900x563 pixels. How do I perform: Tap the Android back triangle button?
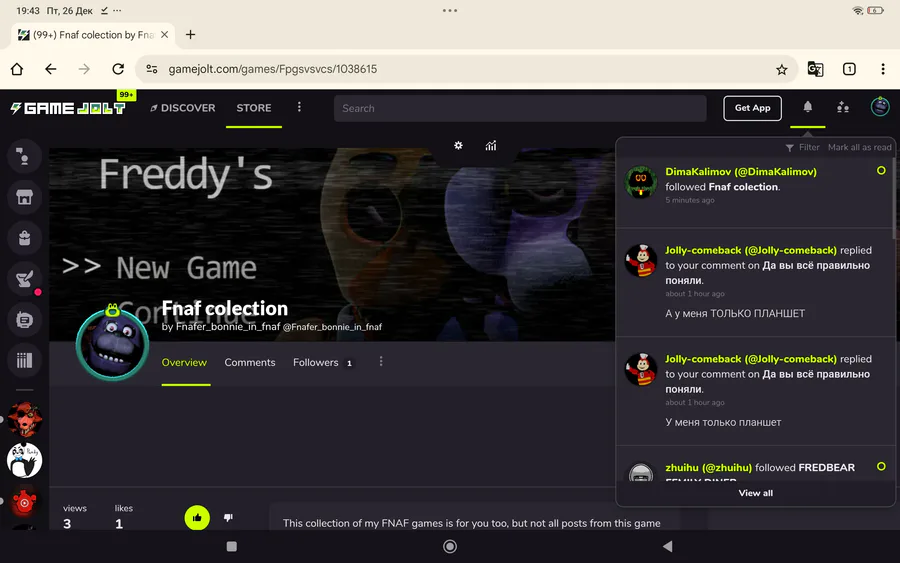click(x=668, y=546)
